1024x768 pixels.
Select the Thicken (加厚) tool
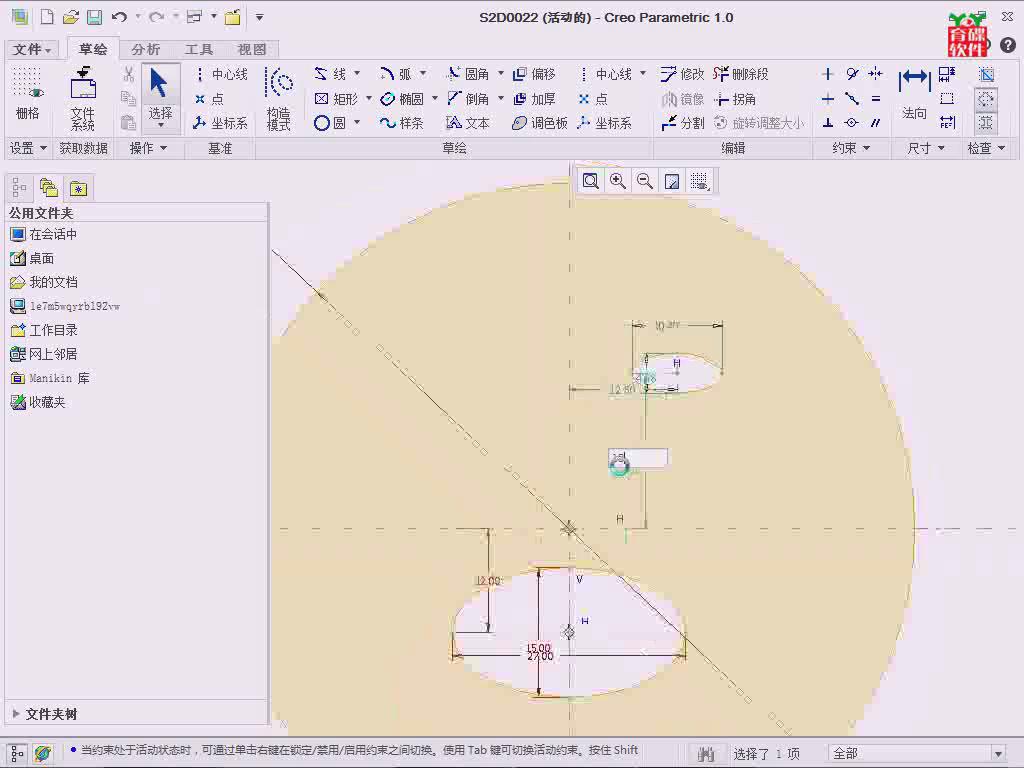tap(534, 99)
